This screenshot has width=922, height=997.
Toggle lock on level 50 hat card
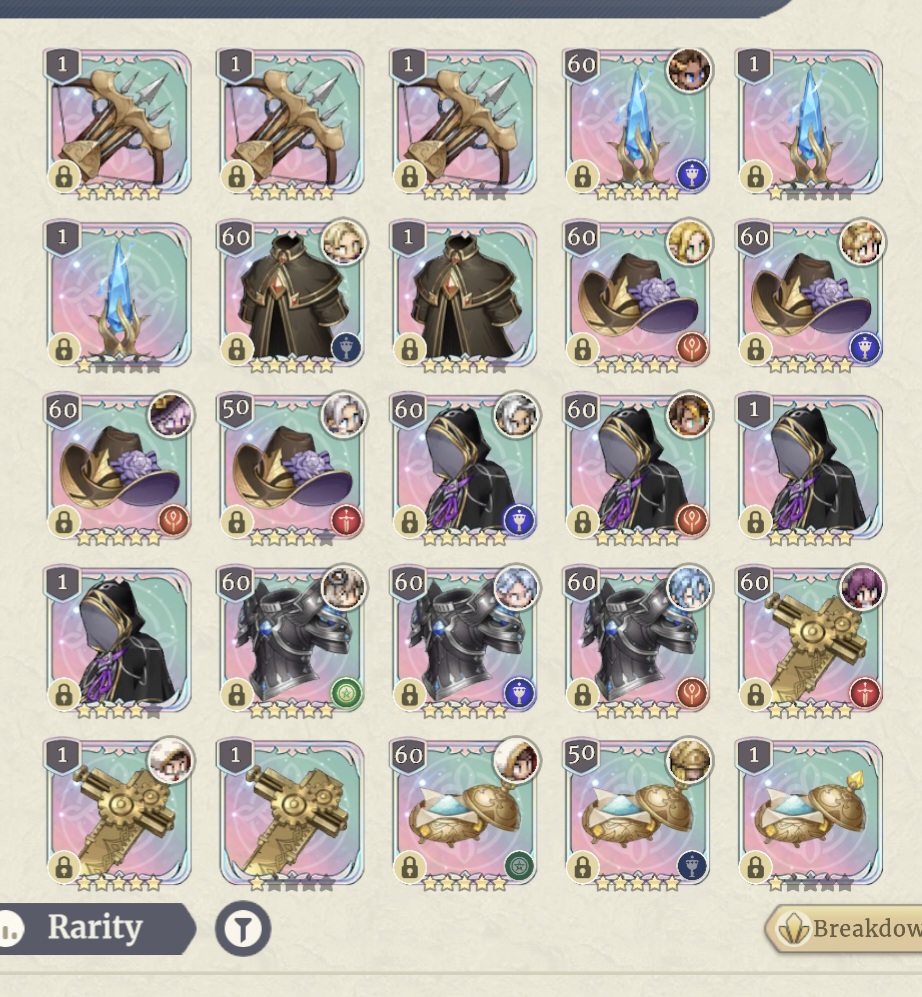point(237,522)
